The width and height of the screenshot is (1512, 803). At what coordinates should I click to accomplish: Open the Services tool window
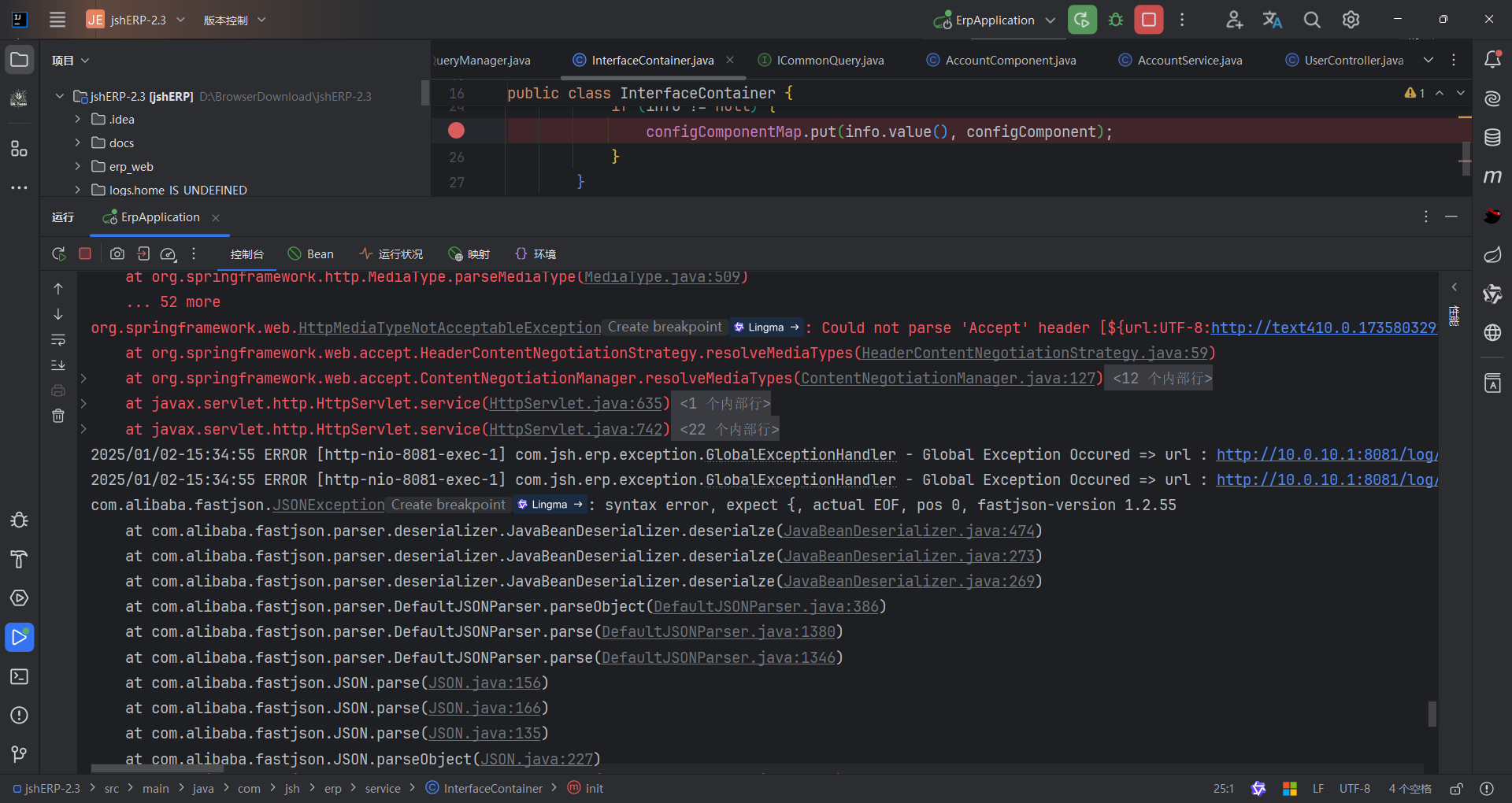pos(19,598)
